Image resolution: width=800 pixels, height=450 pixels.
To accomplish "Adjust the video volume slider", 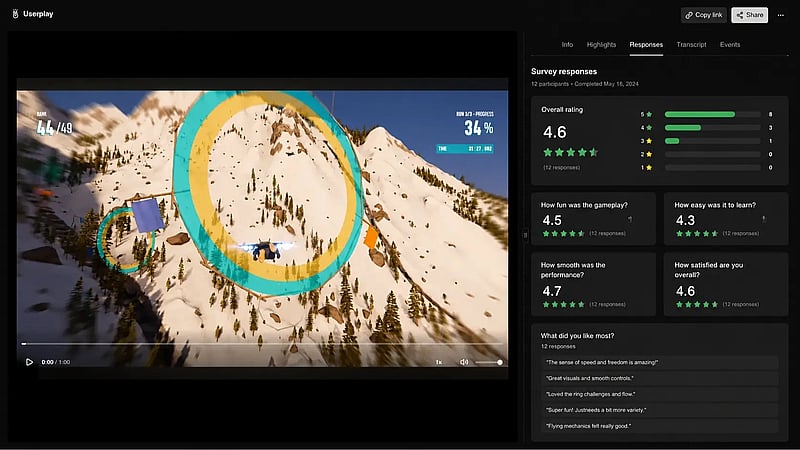I will point(489,362).
